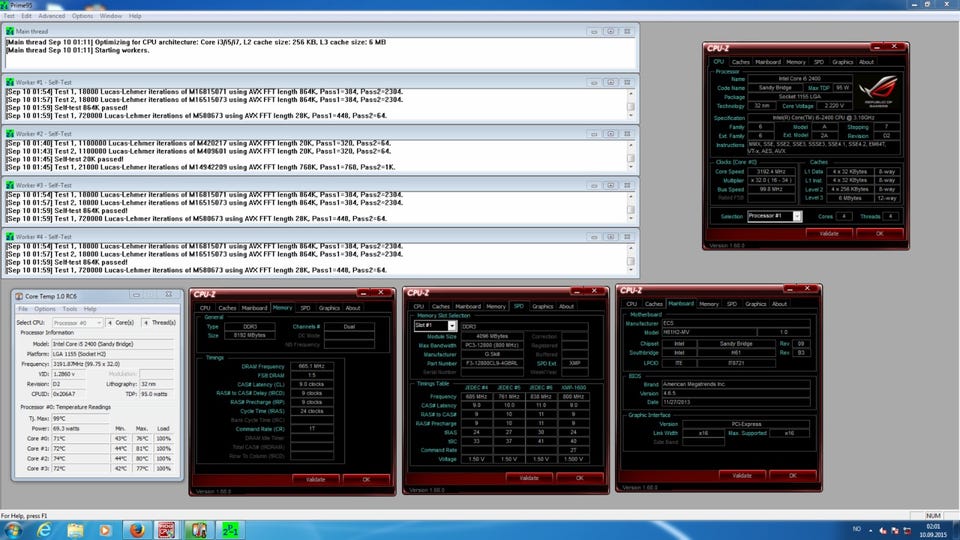Open Internet Explorer from the taskbar
The image size is (960, 540).
pos(44,528)
